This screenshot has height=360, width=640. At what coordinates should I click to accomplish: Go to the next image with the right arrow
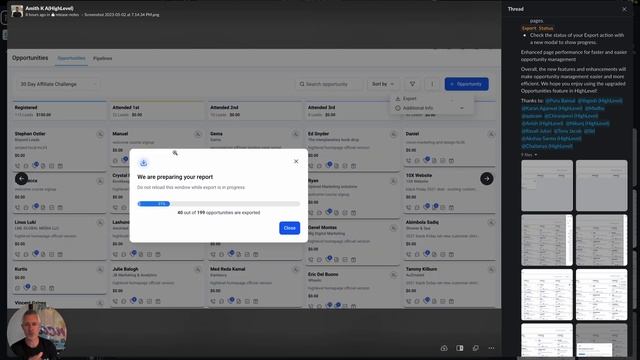tap(487, 178)
